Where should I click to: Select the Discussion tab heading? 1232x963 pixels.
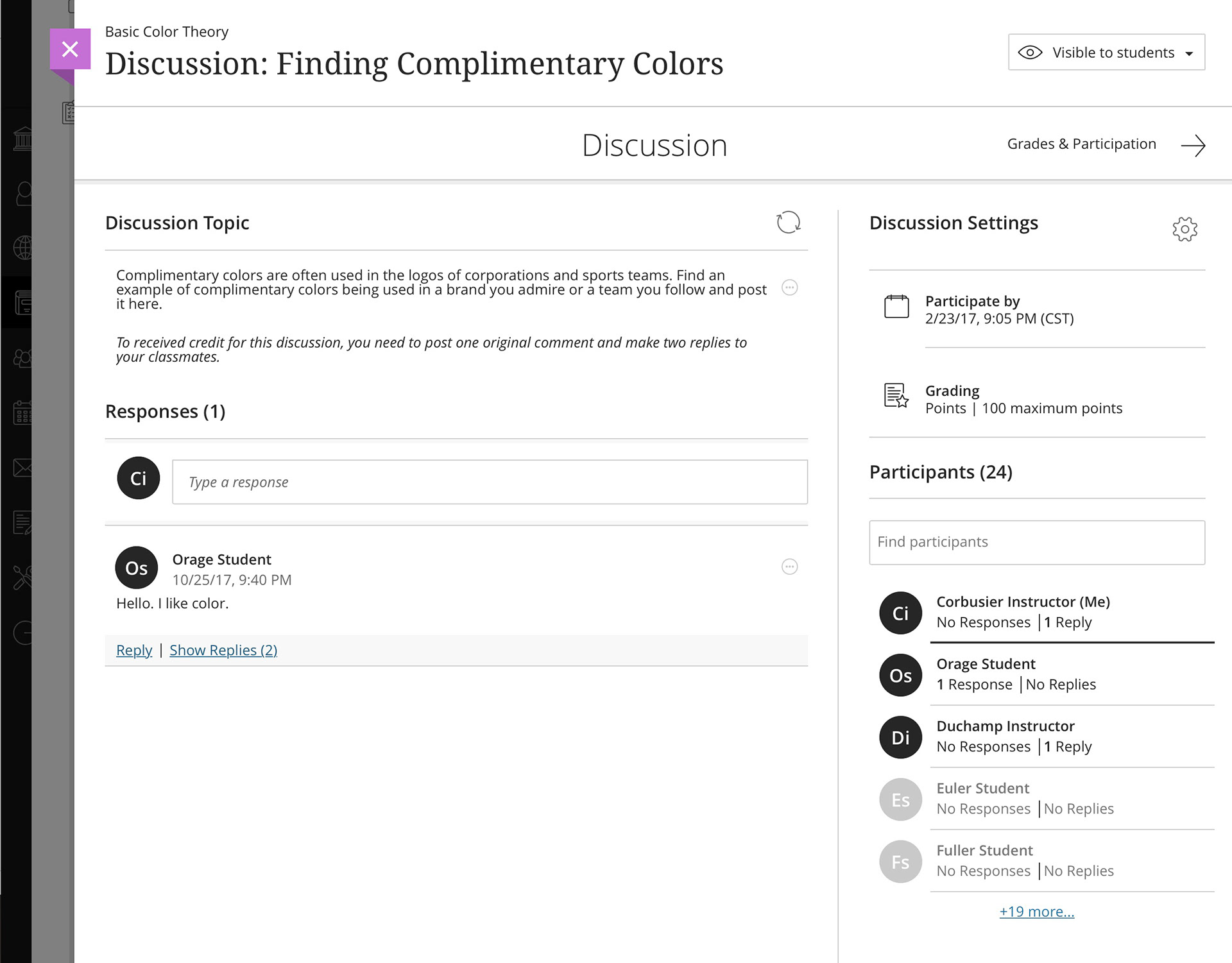654,145
